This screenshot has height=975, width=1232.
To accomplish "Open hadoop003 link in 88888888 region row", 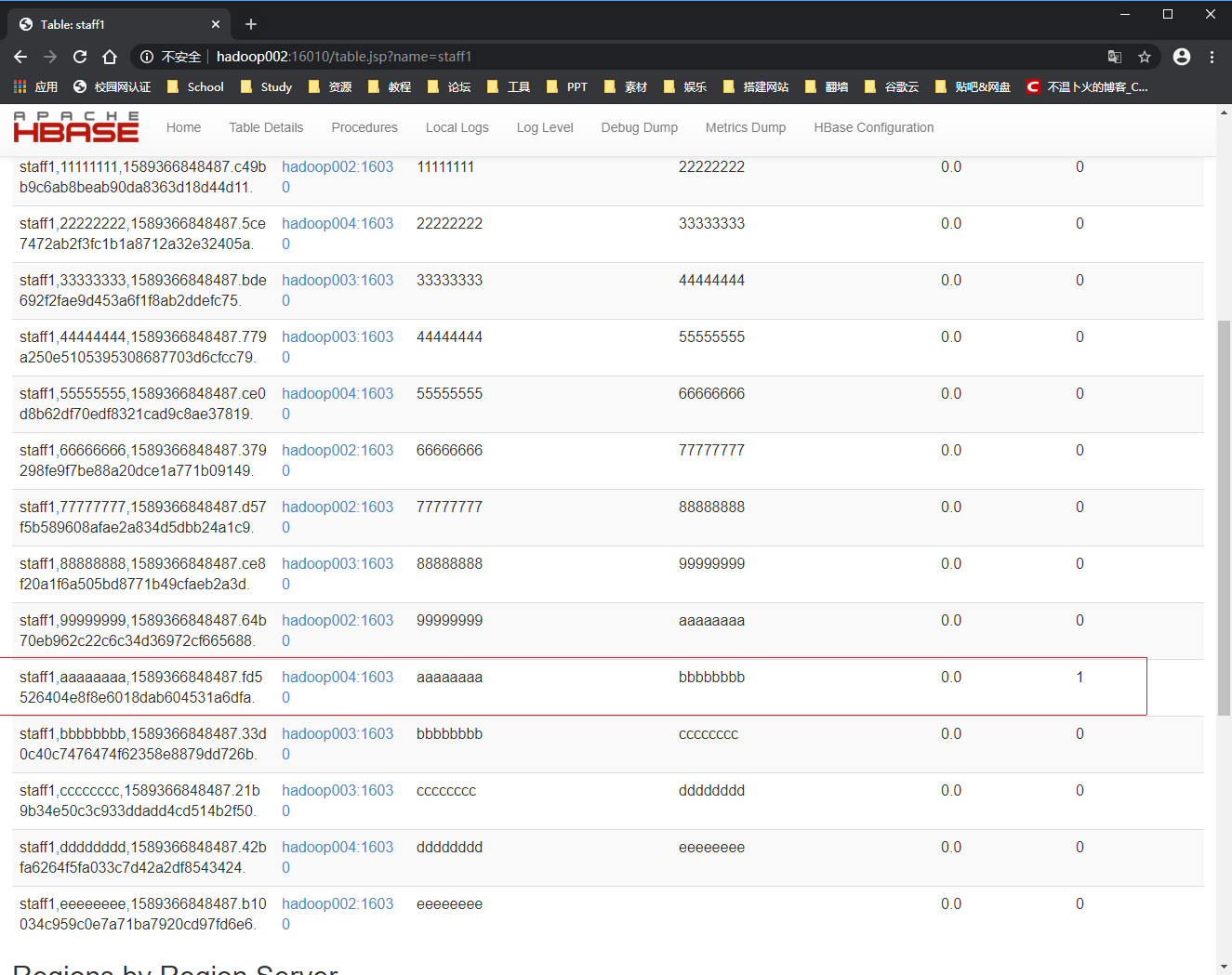I will pyautogui.click(x=338, y=573).
